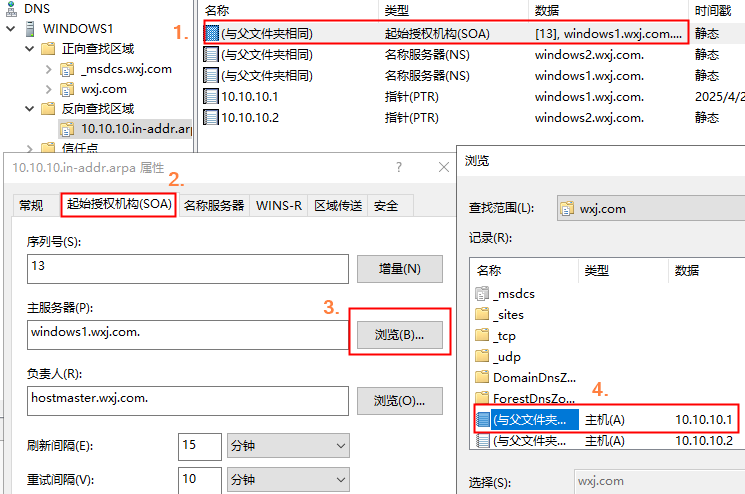Close the 10.10.10.in-addr.arpa properties dialog
This screenshot has width=745, height=494.
pyautogui.click(x=444, y=167)
